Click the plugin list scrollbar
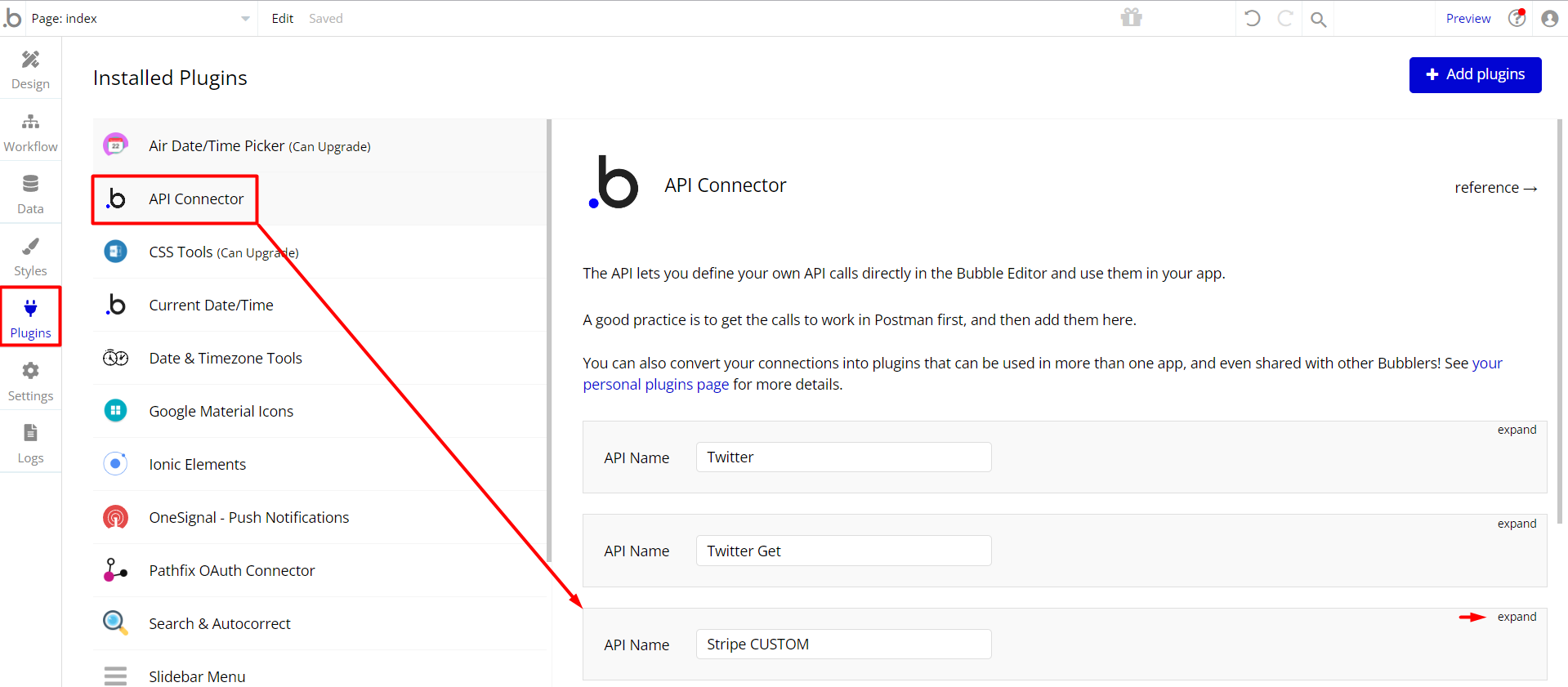Image resolution: width=1568 pixels, height=687 pixels. pos(549,340)
